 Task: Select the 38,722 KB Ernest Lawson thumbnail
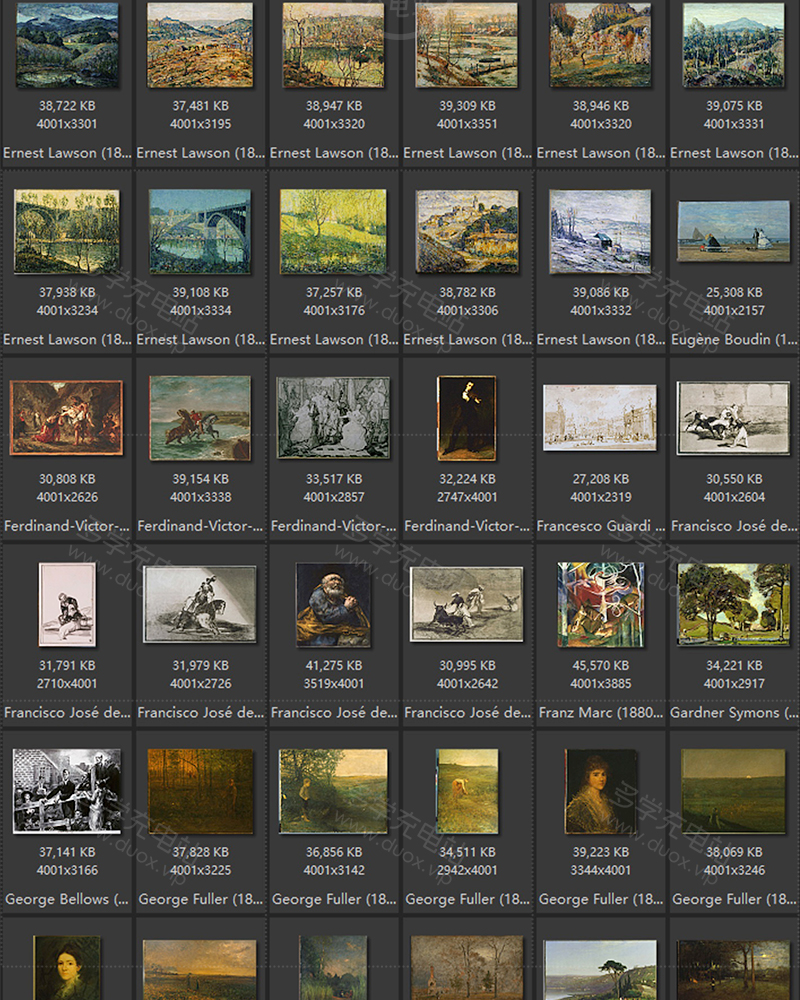67,45
